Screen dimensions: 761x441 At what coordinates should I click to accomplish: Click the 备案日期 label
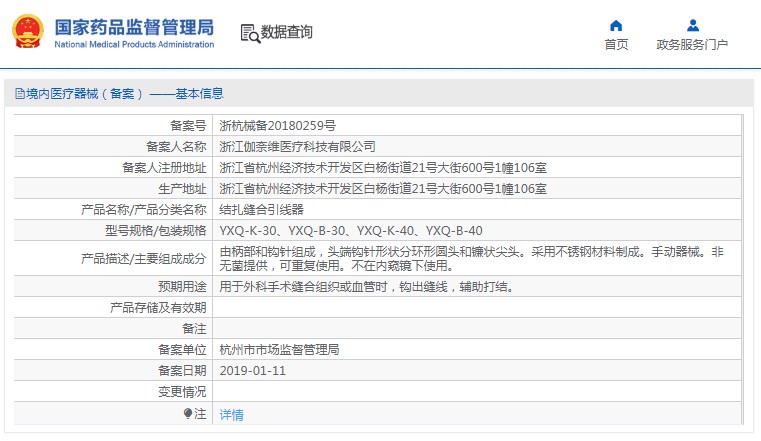(182, 371)
